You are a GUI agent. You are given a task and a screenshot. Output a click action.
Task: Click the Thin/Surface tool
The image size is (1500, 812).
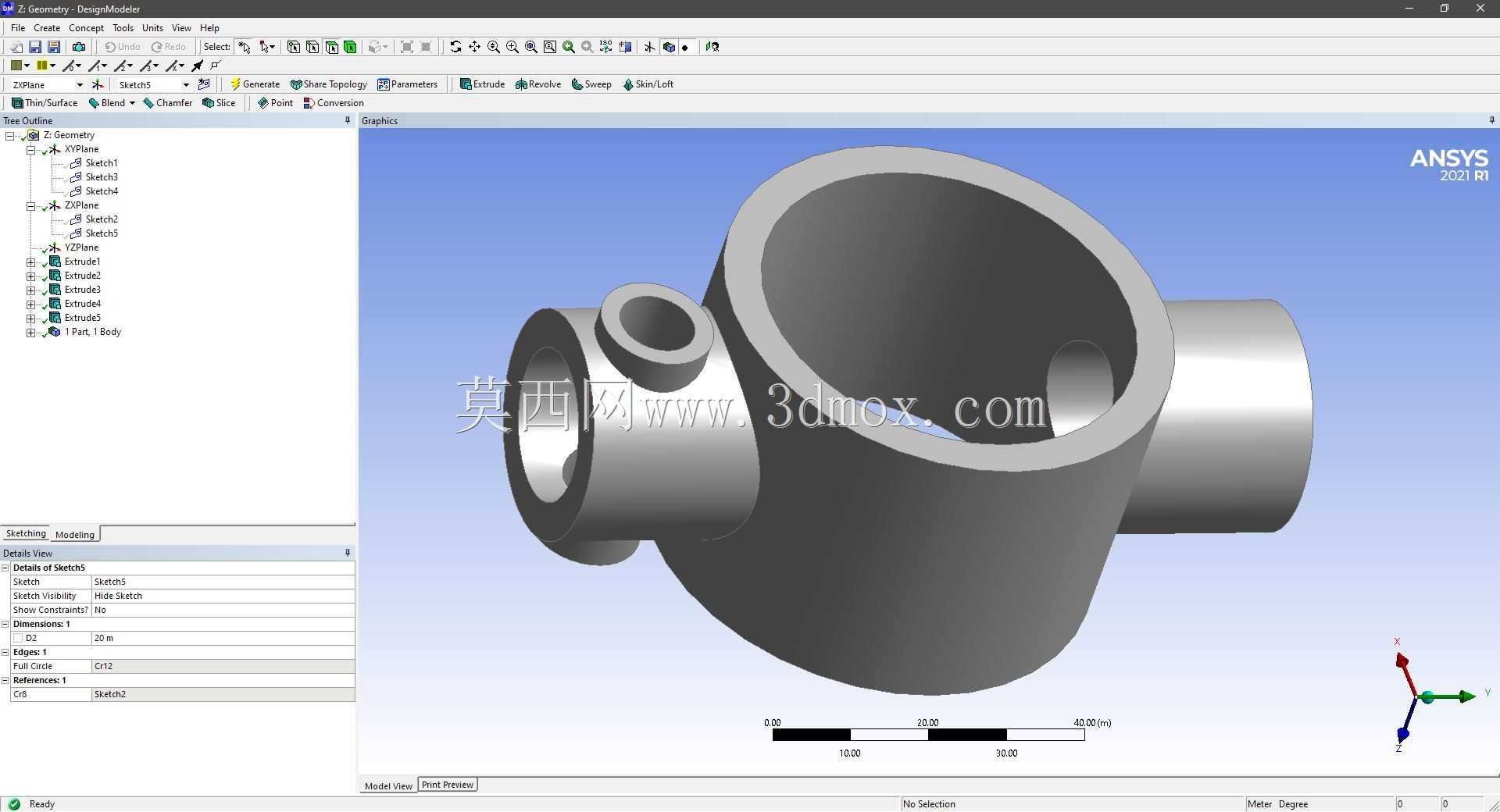[x=45, y=103]
